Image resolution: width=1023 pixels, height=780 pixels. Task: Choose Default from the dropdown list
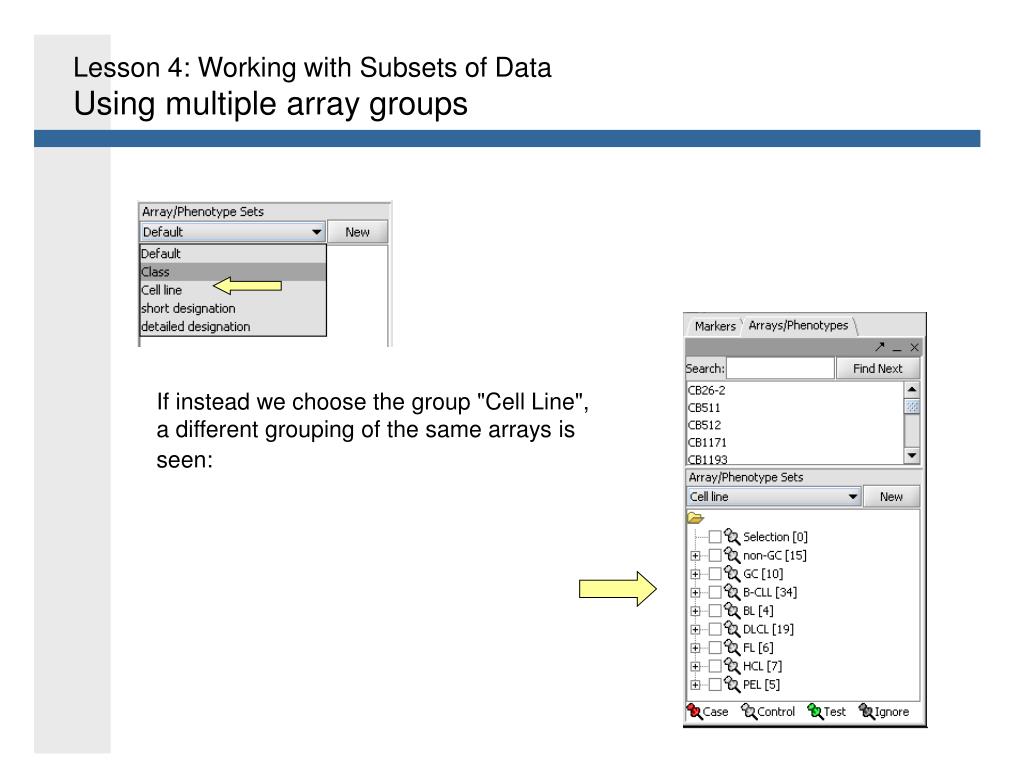pos(233,253)
